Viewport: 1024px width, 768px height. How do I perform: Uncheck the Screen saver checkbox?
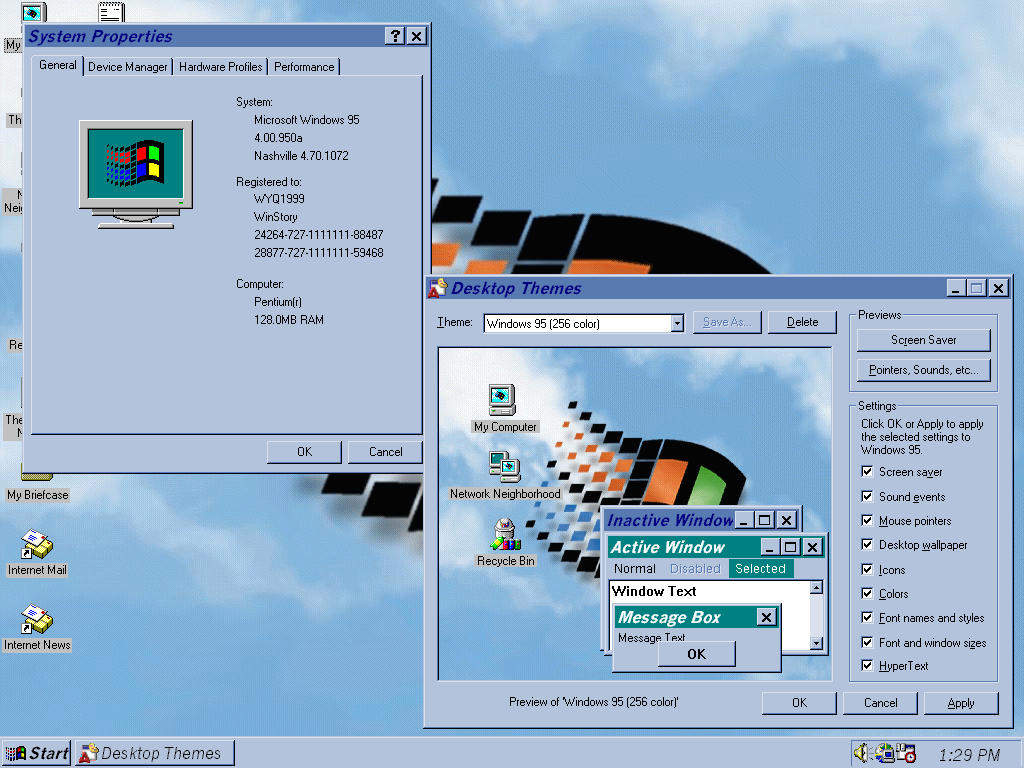(x=867, y=472)
